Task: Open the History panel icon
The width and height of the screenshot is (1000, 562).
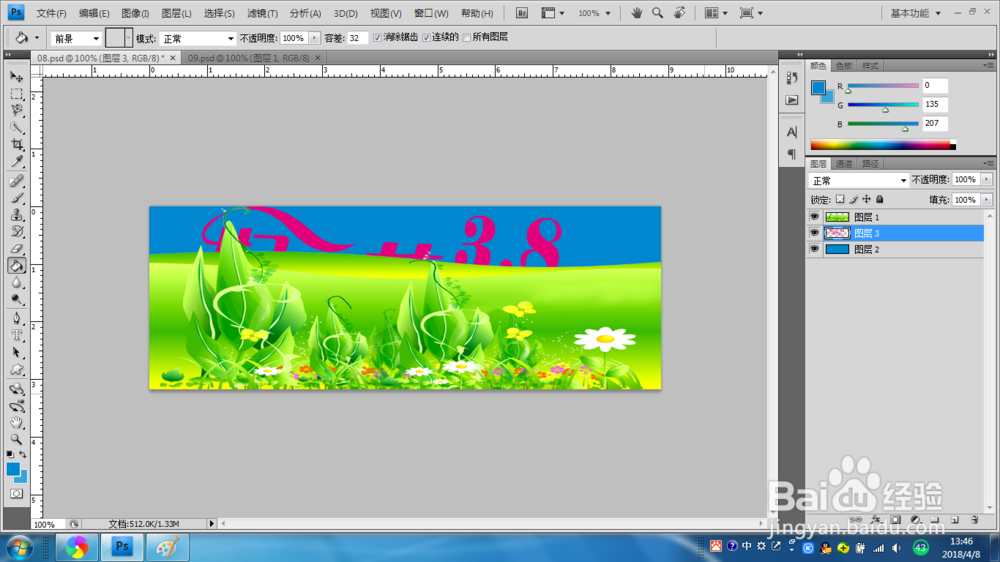Action: coord(791,78)
